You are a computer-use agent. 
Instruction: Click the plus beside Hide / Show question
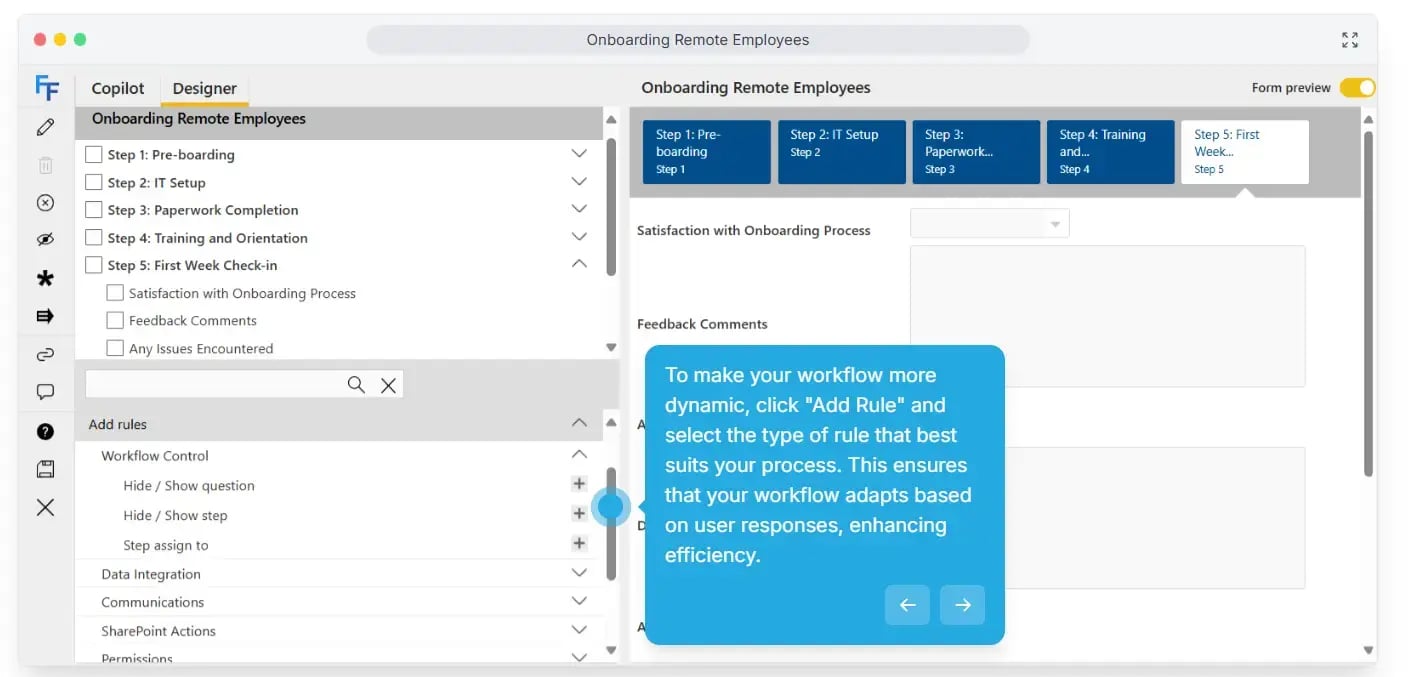tap(579, 484)
